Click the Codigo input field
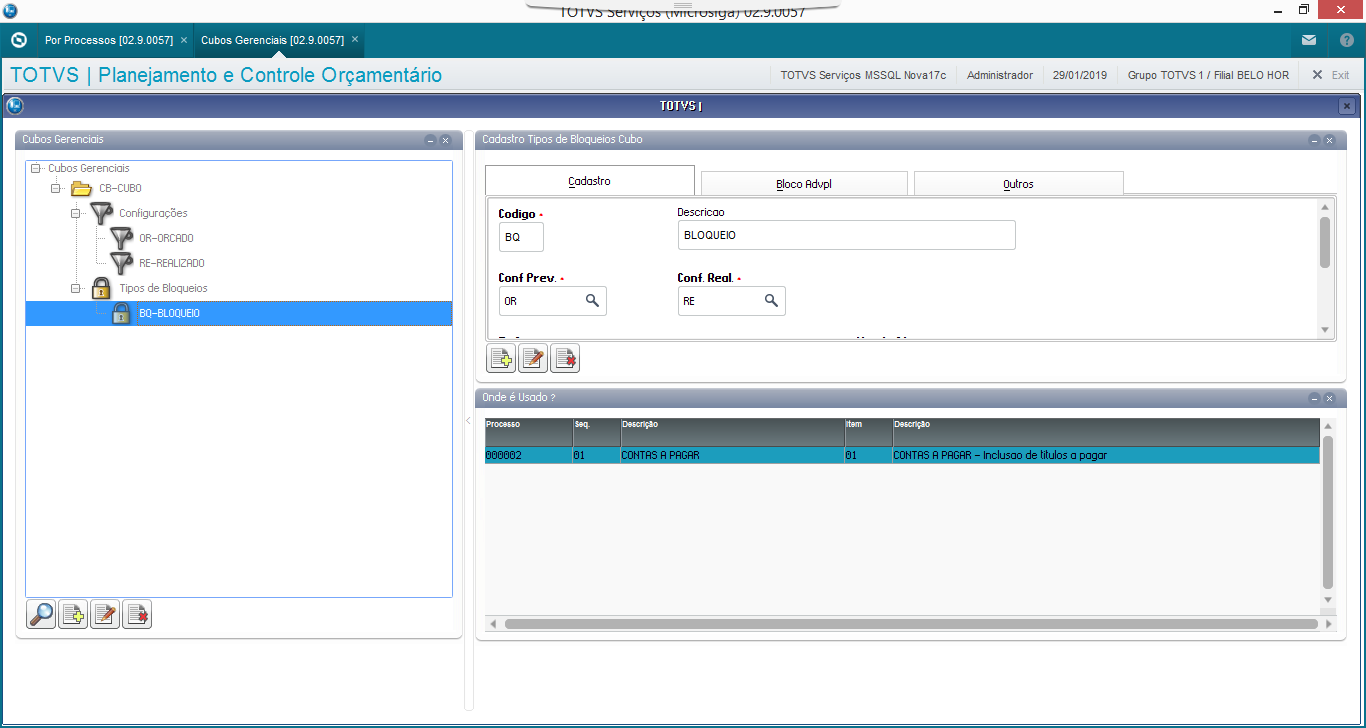The image size is (1366, 728). tap(521, 237)
